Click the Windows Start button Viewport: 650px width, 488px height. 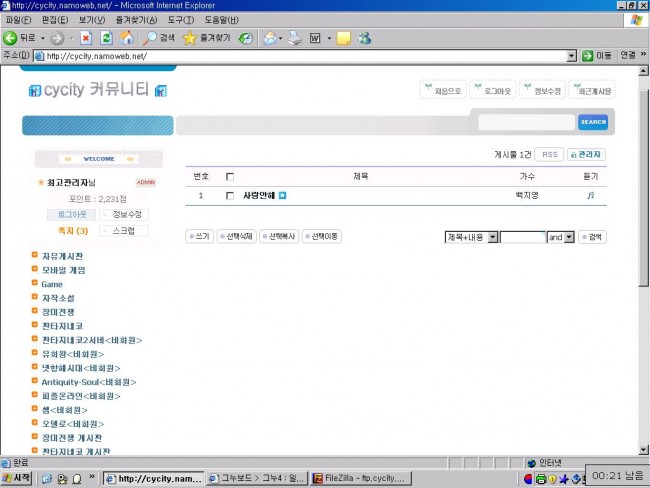[x=17, y=479]
